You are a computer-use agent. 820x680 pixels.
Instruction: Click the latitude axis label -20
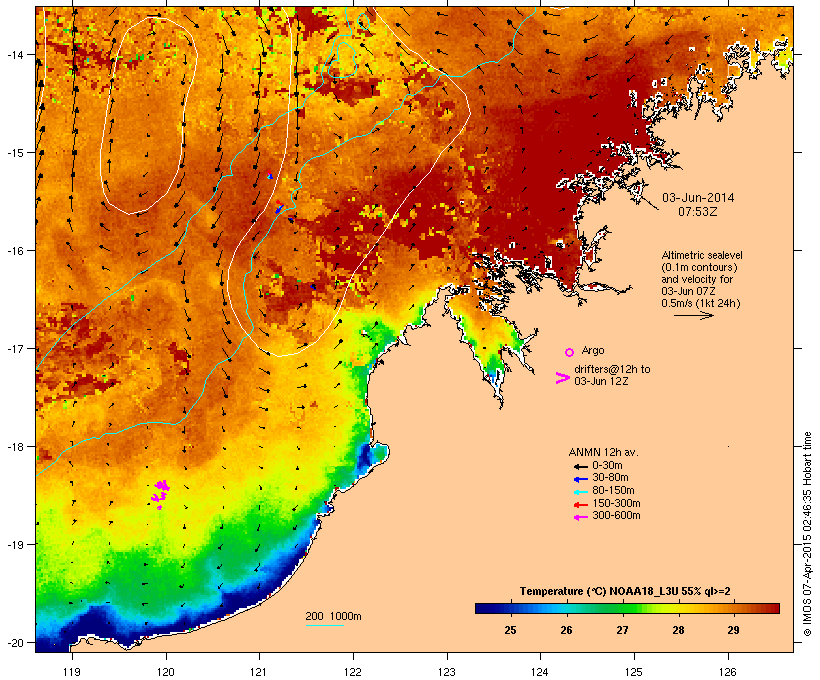[x=14, y=642]
